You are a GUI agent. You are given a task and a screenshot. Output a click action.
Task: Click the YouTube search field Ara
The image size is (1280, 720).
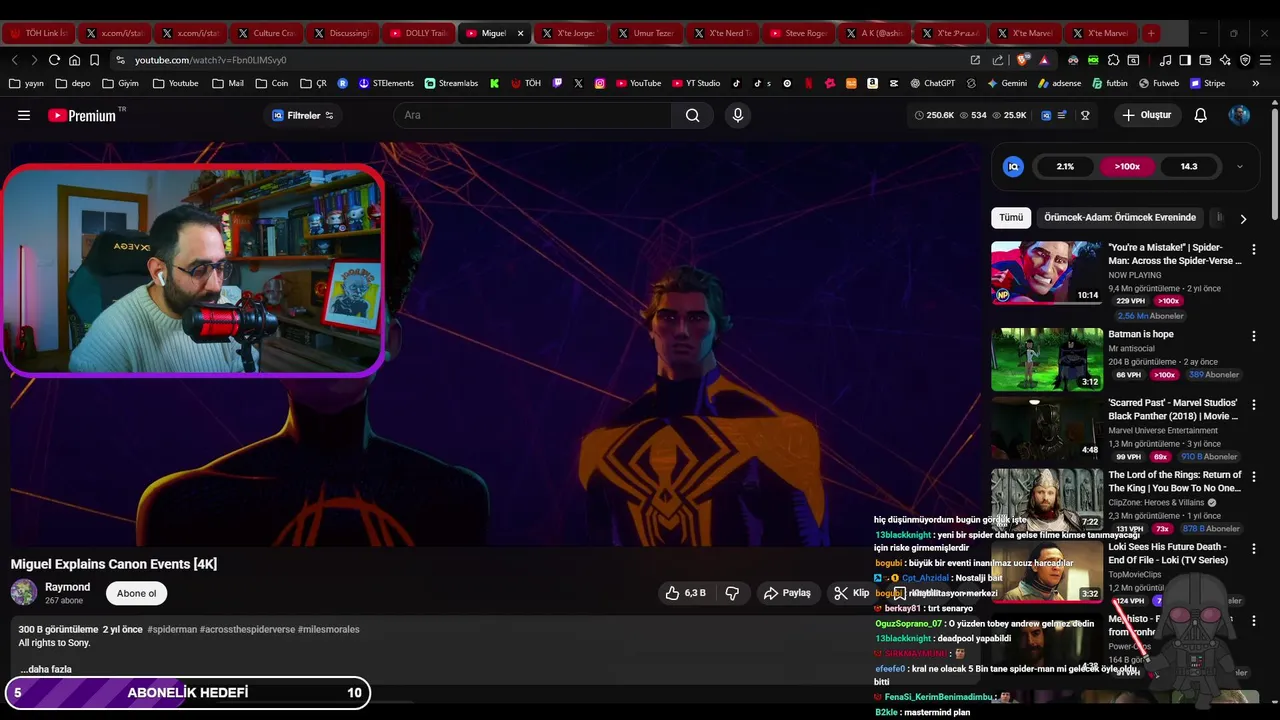tap(533, 115)
